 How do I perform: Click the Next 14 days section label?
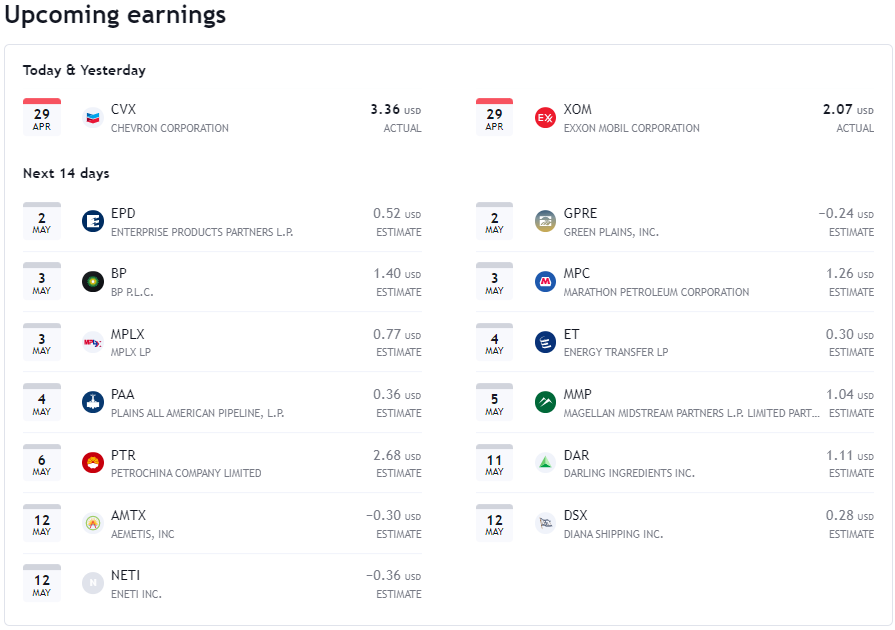pyautogui.click(x=66, y=173)
